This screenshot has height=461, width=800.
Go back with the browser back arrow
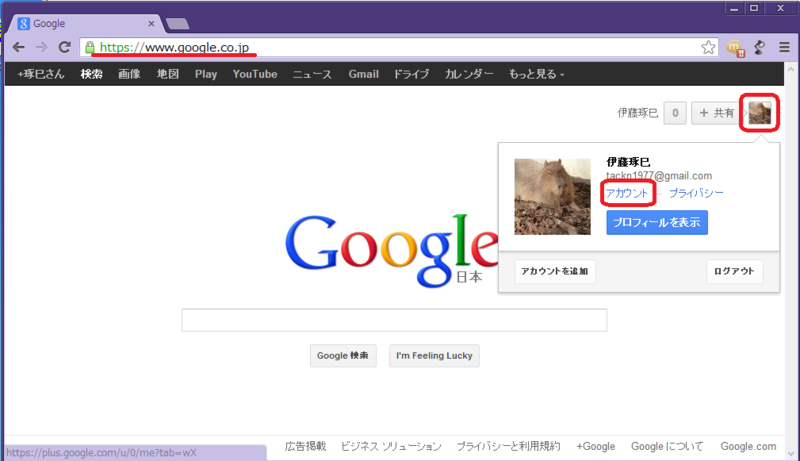pyautogui.click(x=19, y=47)
